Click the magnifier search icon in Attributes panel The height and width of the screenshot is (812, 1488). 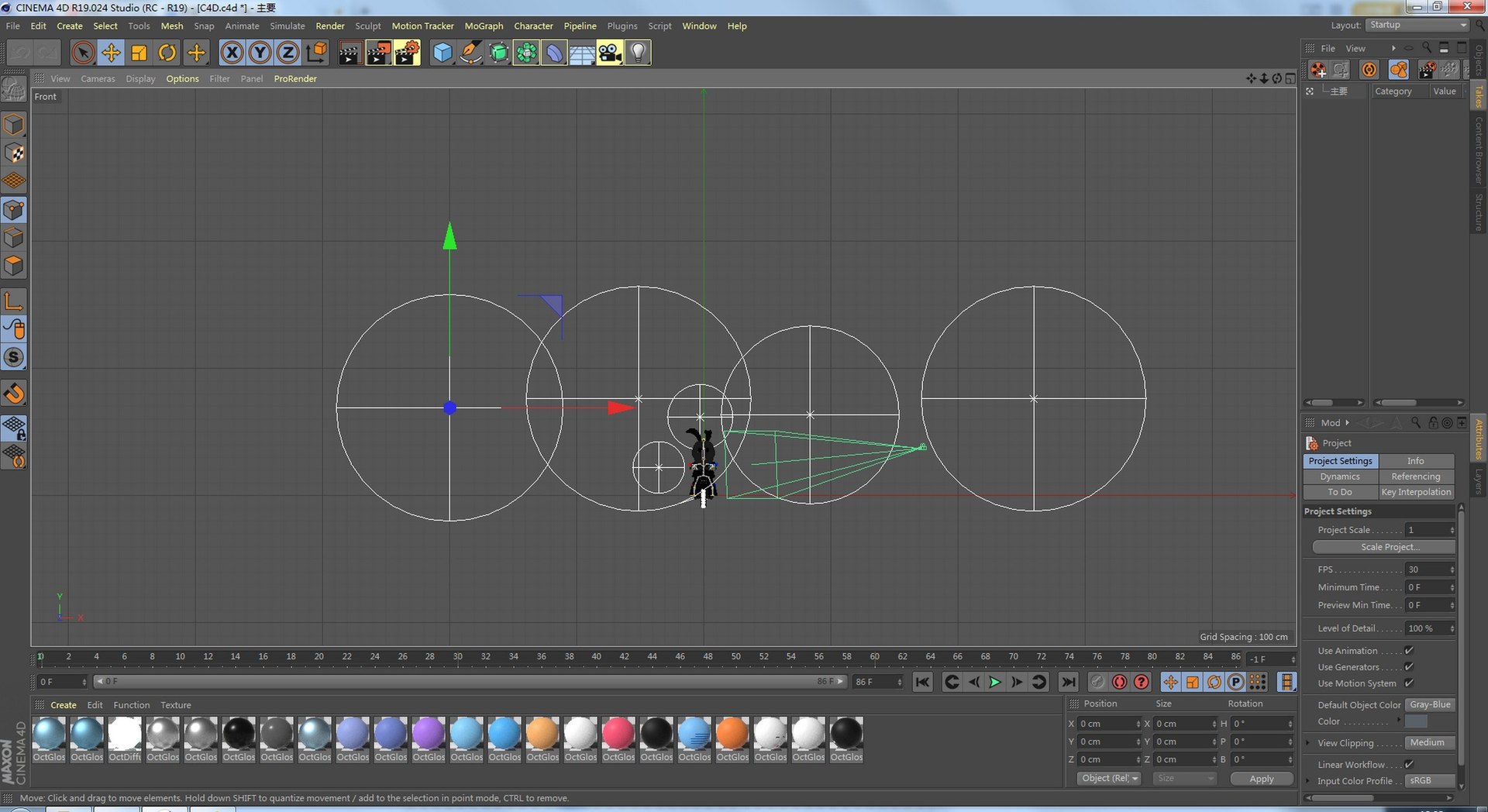1416,423
